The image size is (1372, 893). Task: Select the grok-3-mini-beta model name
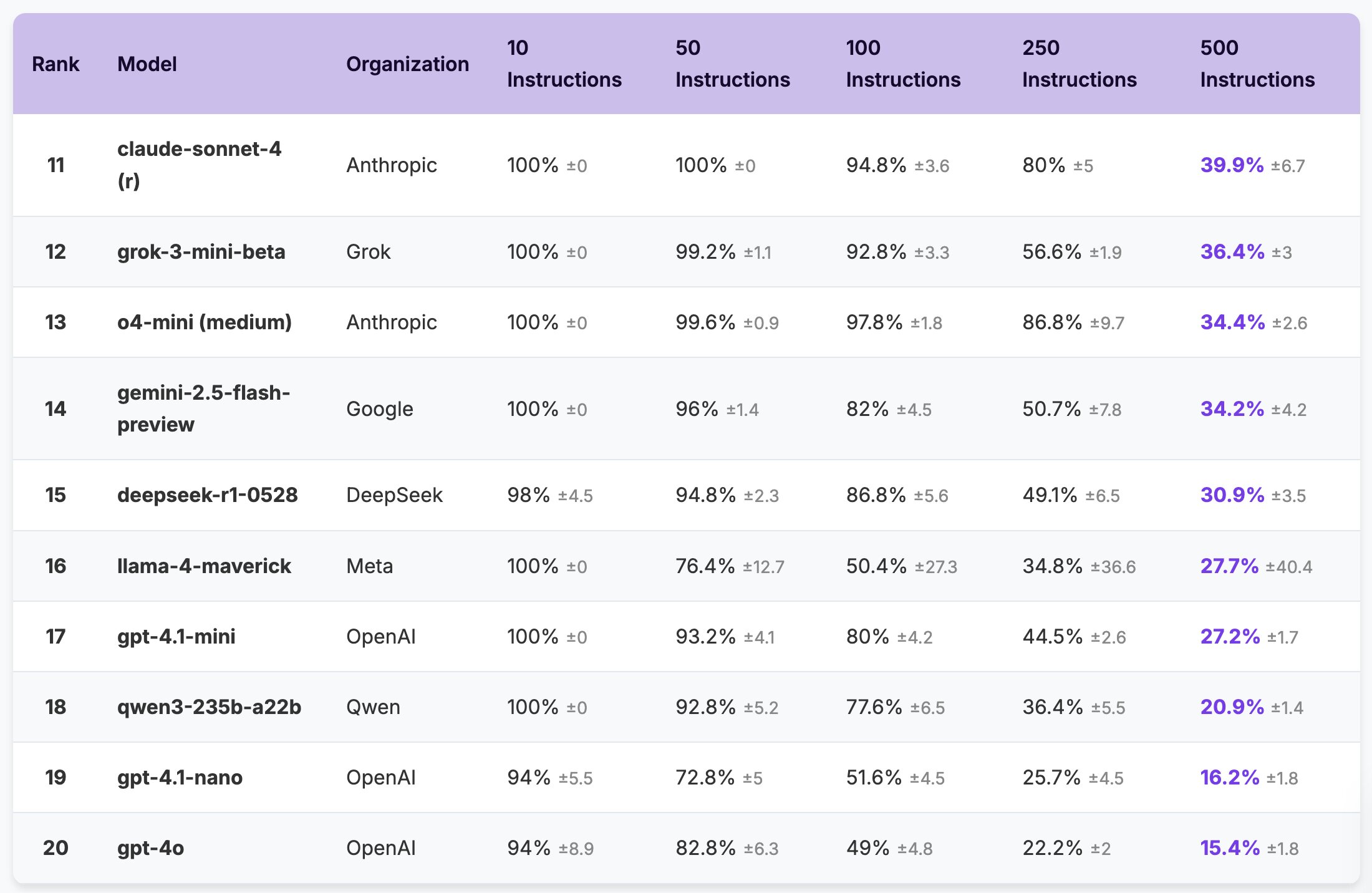pos(201,252)
